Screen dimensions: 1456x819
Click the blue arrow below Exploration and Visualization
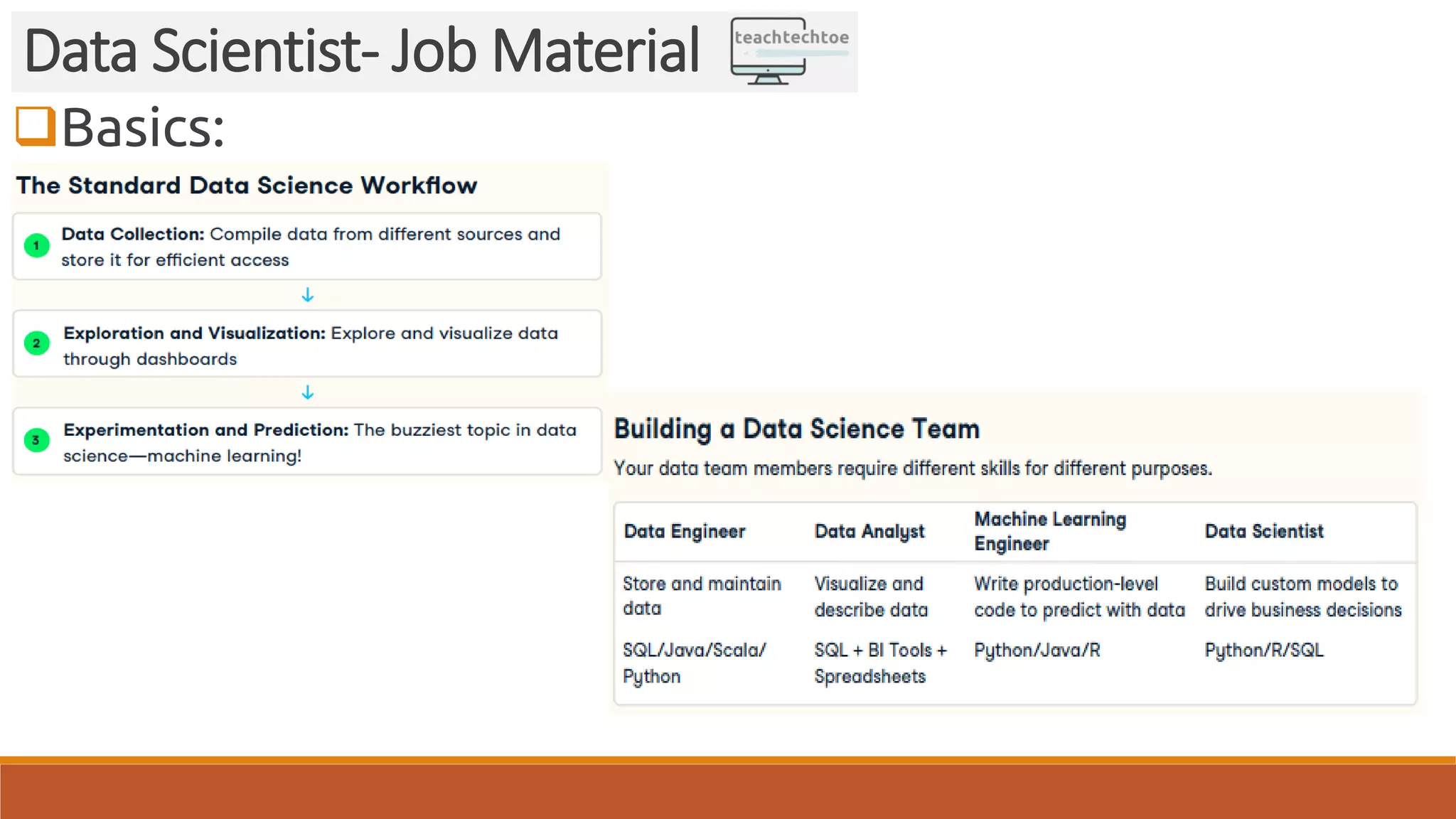307,392
